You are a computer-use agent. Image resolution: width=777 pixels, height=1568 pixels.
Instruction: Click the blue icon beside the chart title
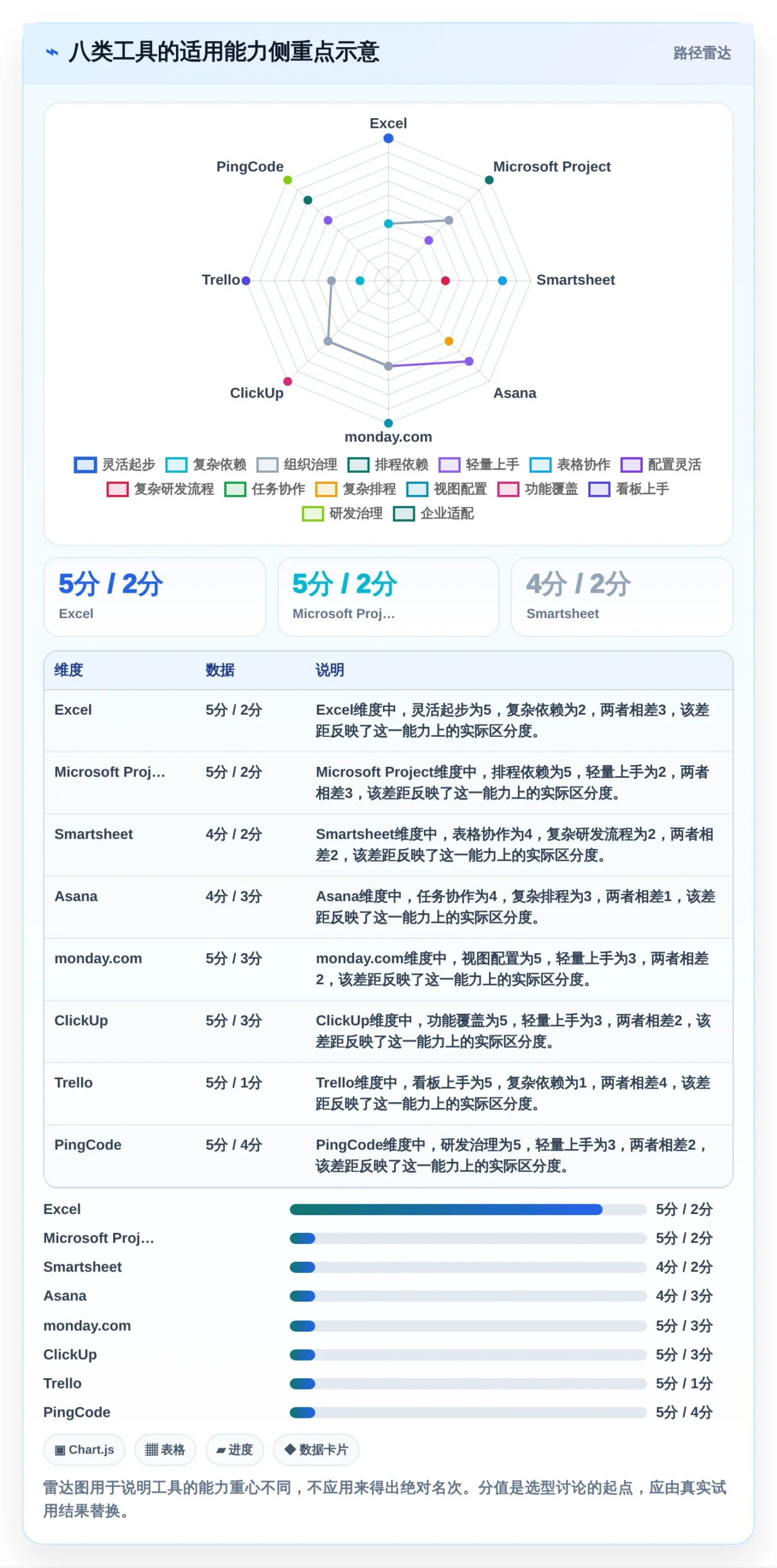pos(52,53)
